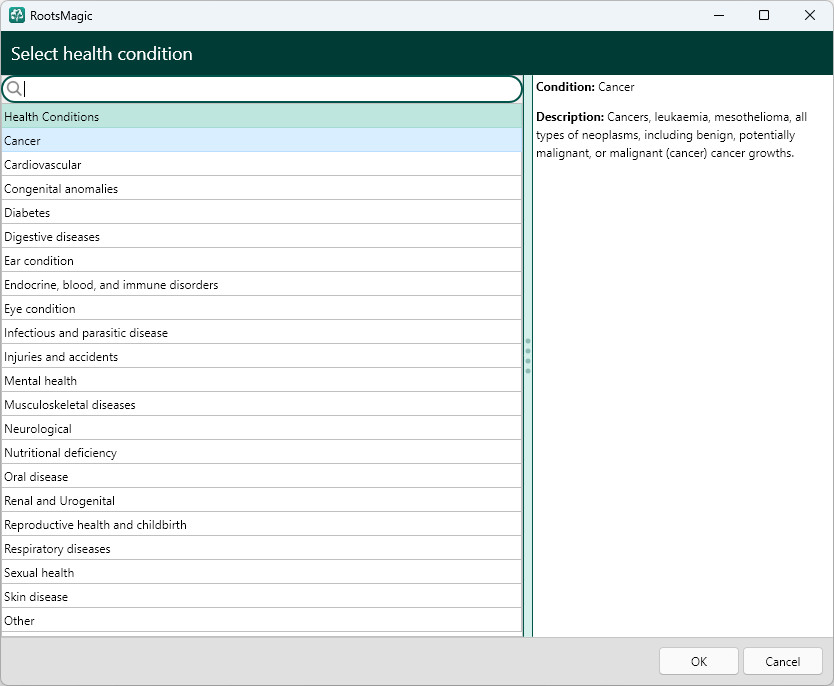This screenshot has width=834, height=686.
Task: Select the Sexual health row
Action: (262, 572)
